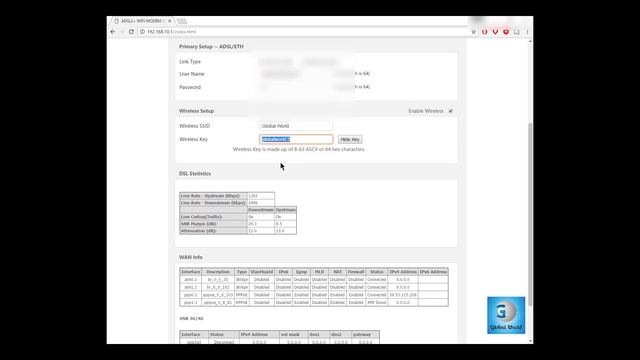This screenshot has width=640, height=360.
Task: Click the scrollbar up arrow
Action: click(530, 42)
